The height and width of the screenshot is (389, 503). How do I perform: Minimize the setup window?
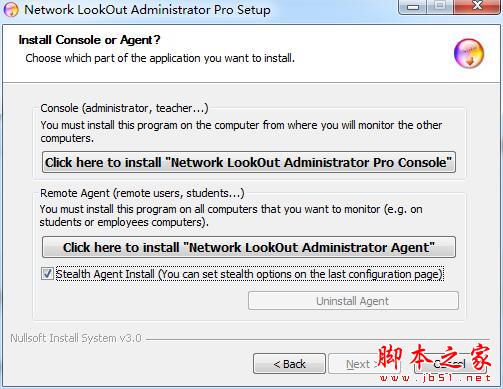(413, 7)
